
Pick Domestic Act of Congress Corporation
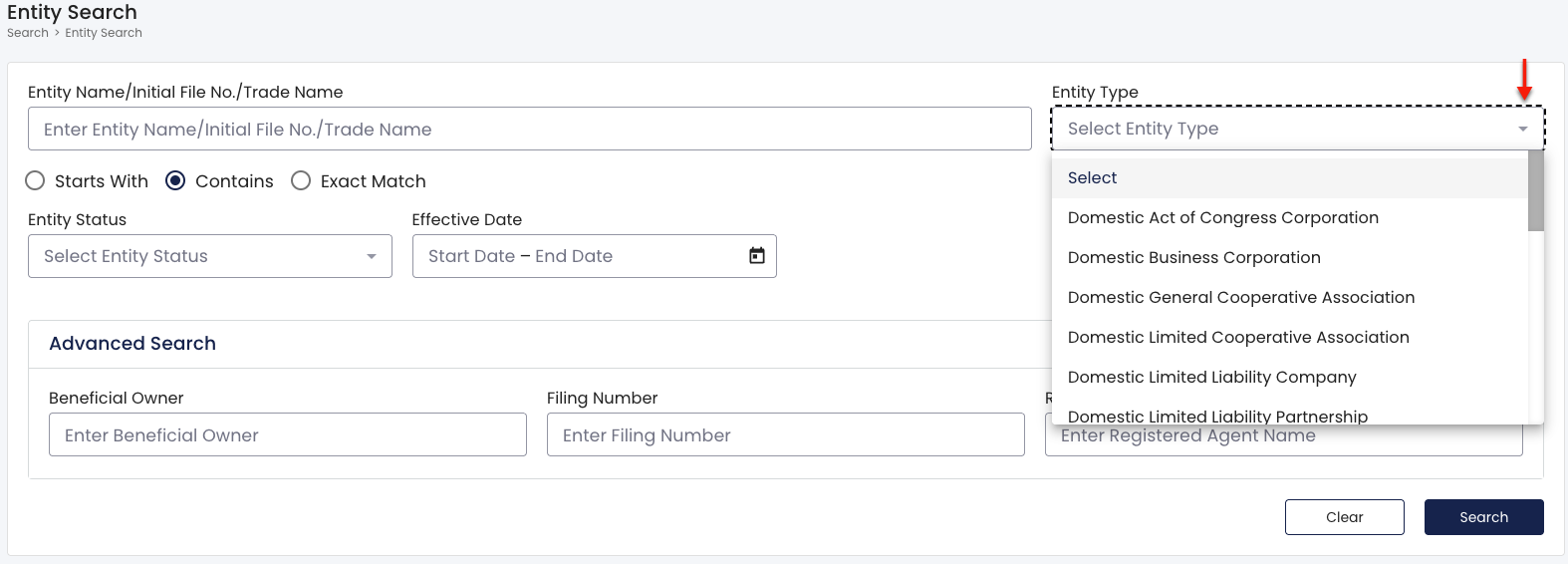(1290, 217)
